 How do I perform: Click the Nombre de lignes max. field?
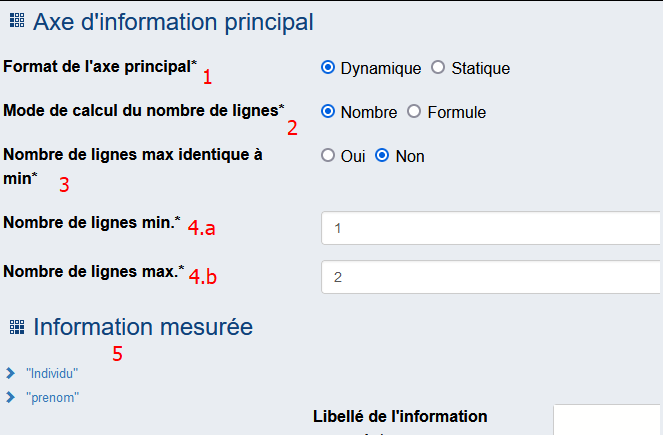coord(491,277)
